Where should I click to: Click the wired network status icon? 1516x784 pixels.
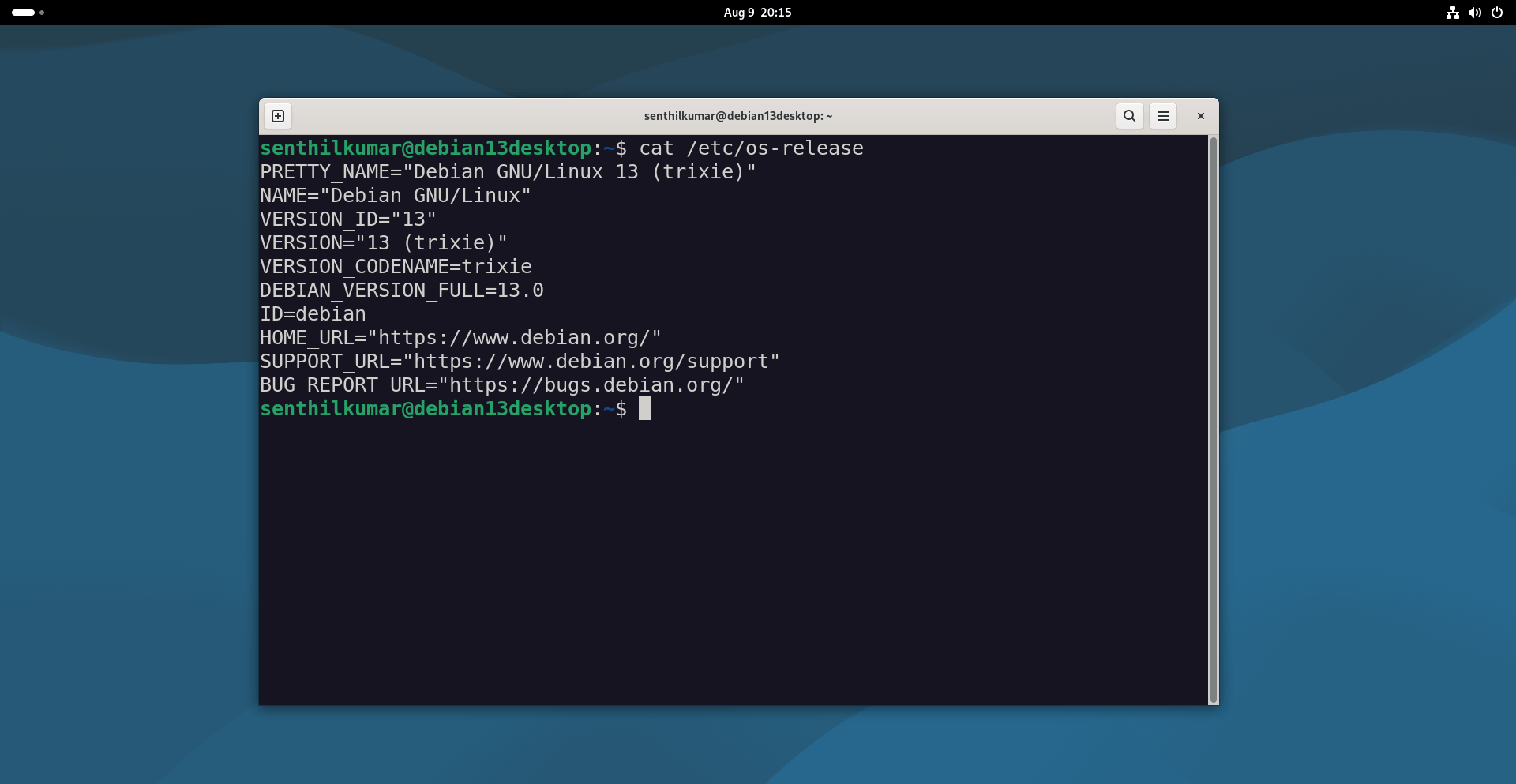[1452, 13]
